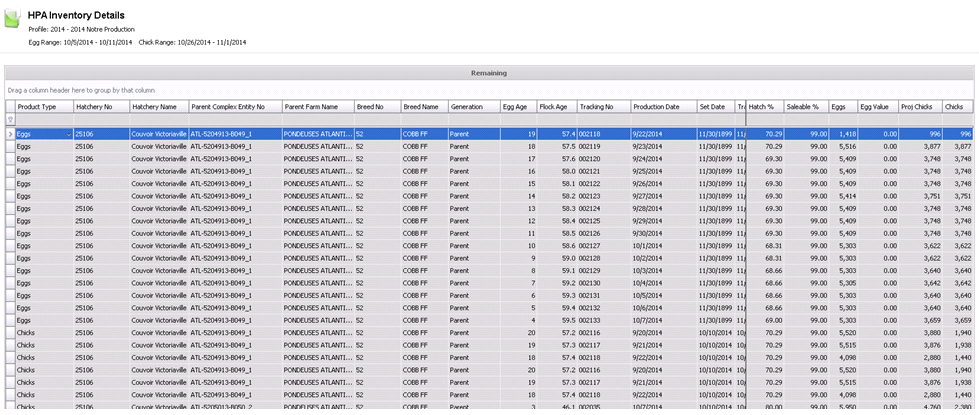Viewport: 979px width, 415px height.
Task: Click the Saleable % column header
Action: tap(807, 107)
